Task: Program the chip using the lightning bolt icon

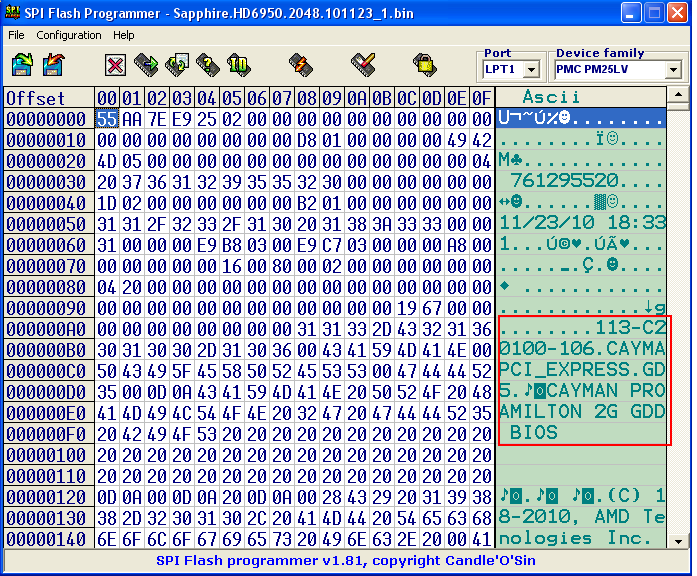Action: [x=300, y=65]
